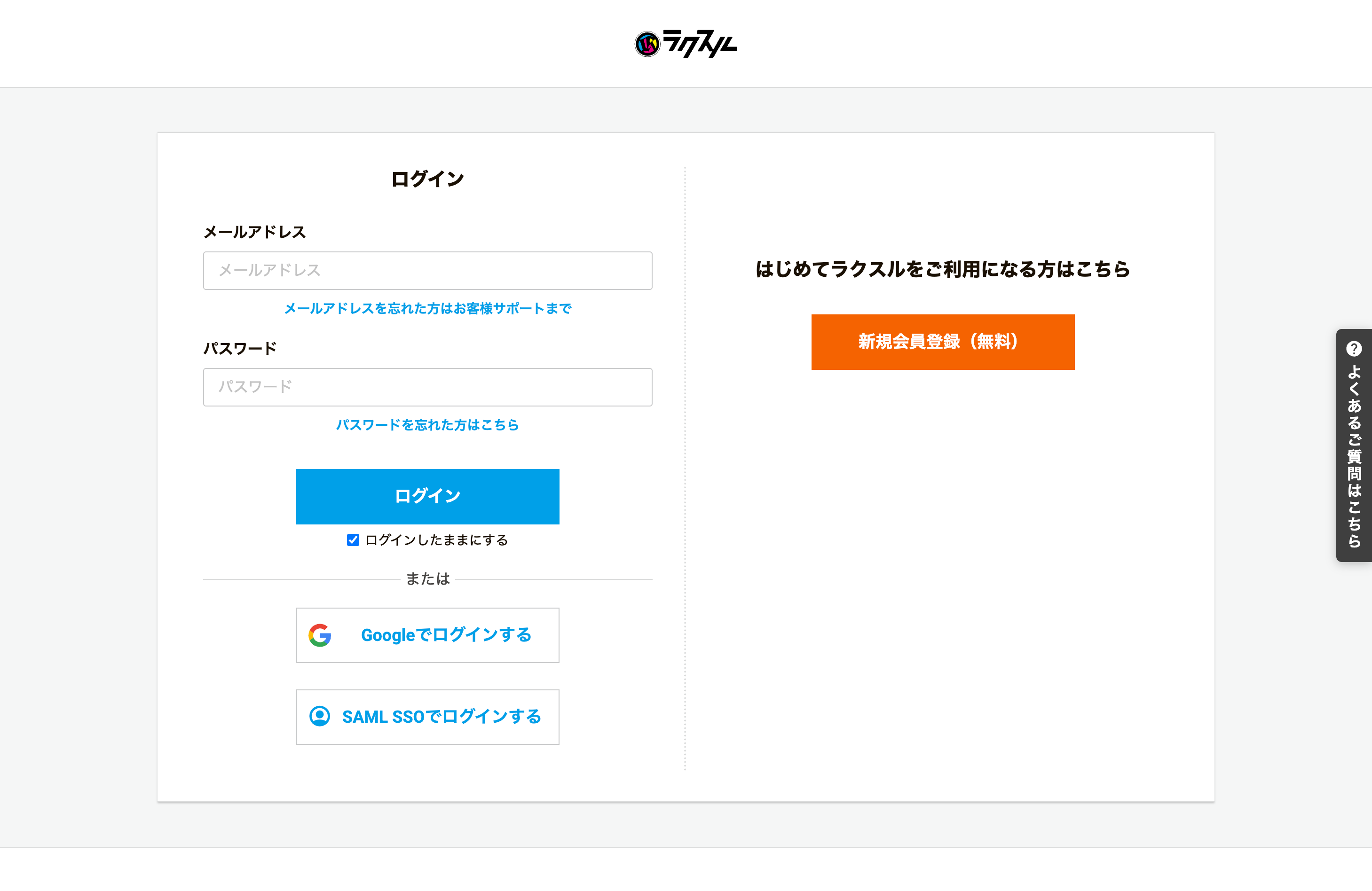Click the ログインしたままにする label text

point(436,540)
